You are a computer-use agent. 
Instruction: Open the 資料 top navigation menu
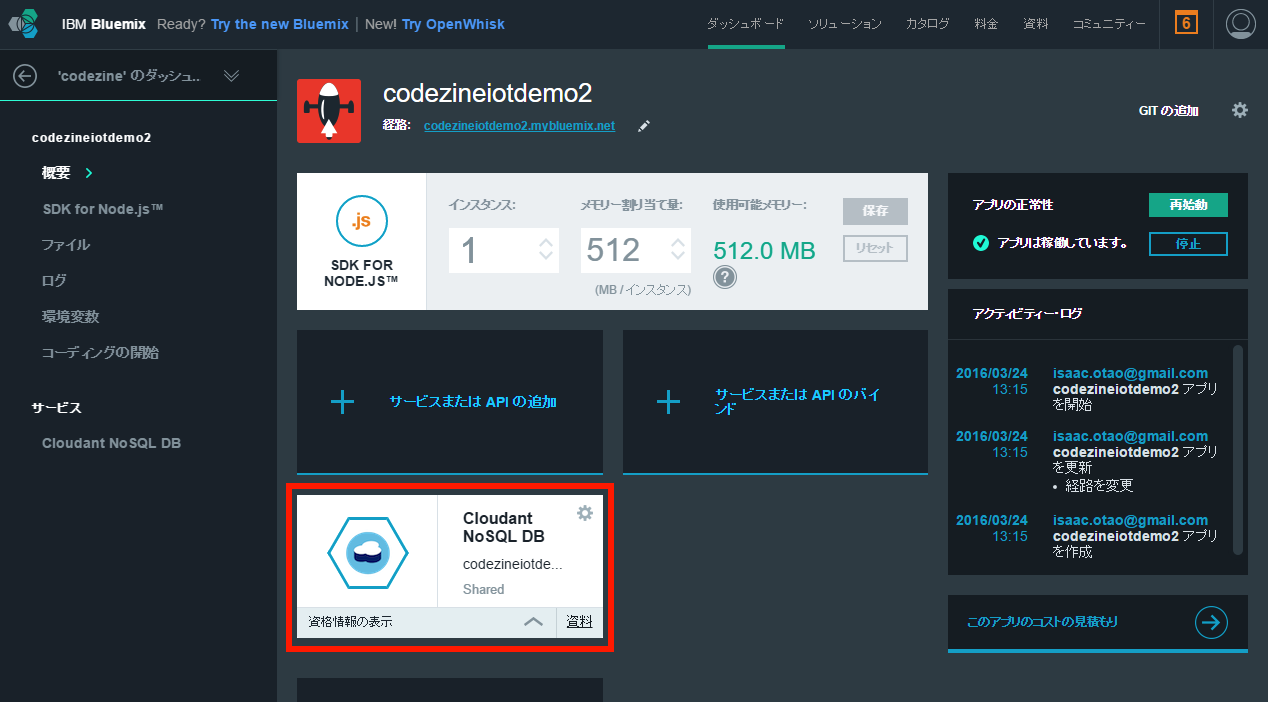1036,24
